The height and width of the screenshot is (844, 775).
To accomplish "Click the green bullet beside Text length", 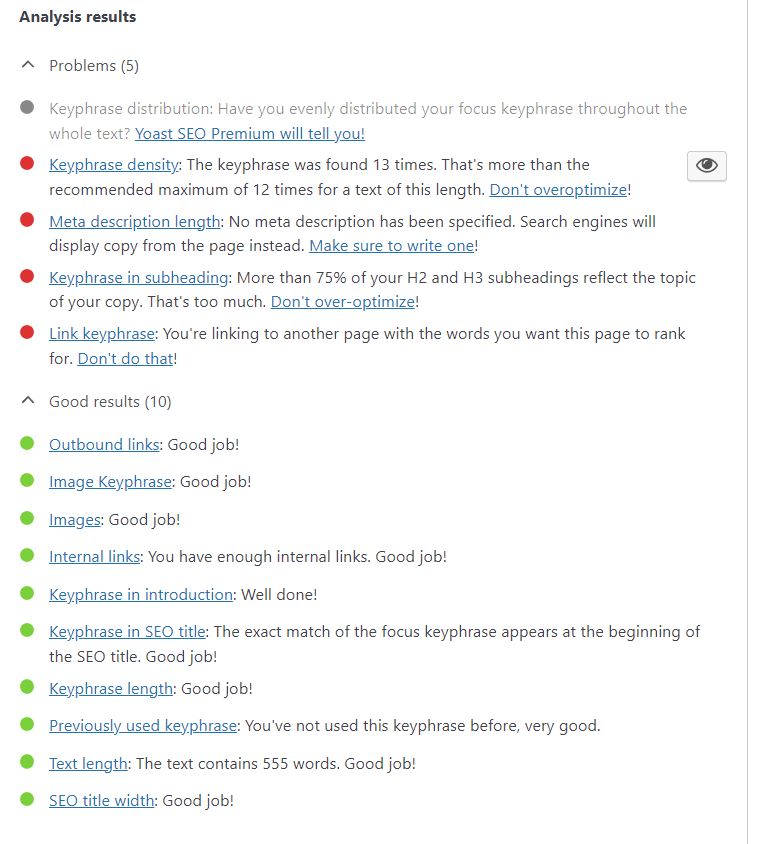I will click(27, 762).
